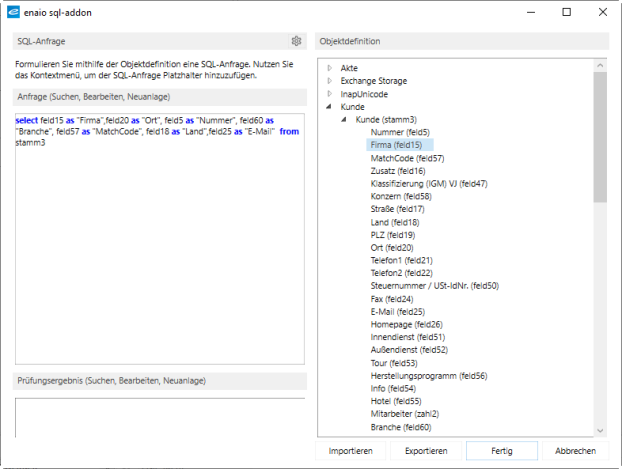Choose MatchCode (feld57) entry
The width and height of the screenshot is (622, 469).
click(407, 158)
